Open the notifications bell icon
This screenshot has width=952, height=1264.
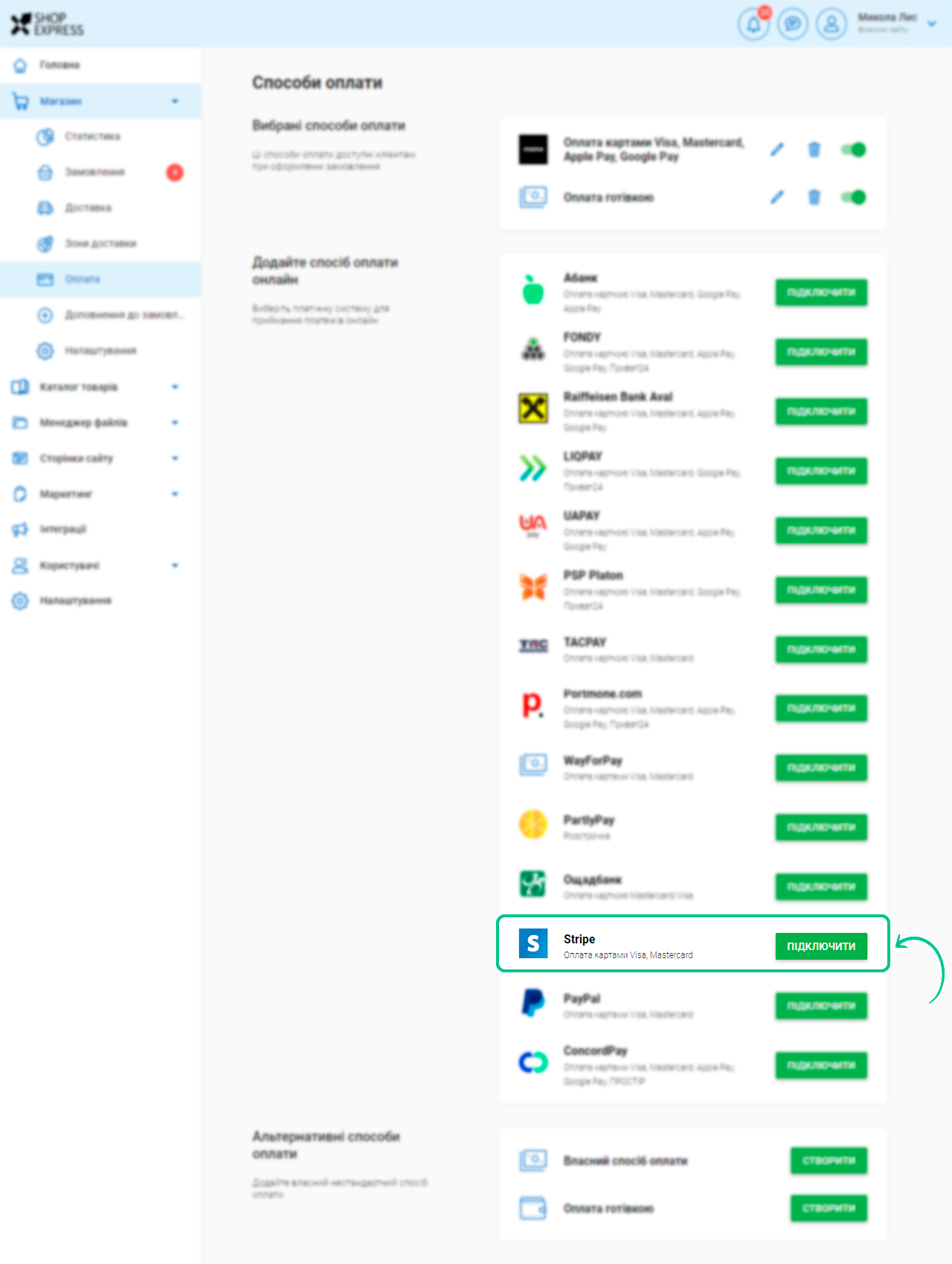(x=753, y=24)
